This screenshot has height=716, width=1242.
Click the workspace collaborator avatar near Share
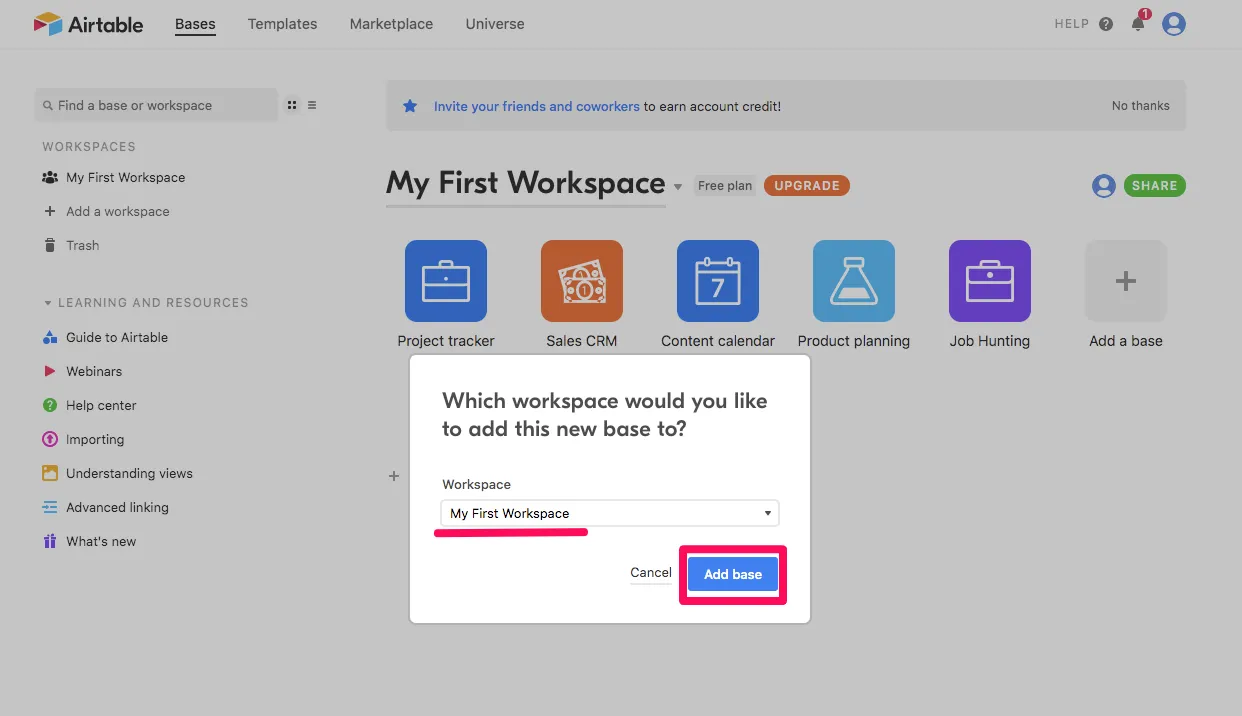click(x=1104, y=186)
